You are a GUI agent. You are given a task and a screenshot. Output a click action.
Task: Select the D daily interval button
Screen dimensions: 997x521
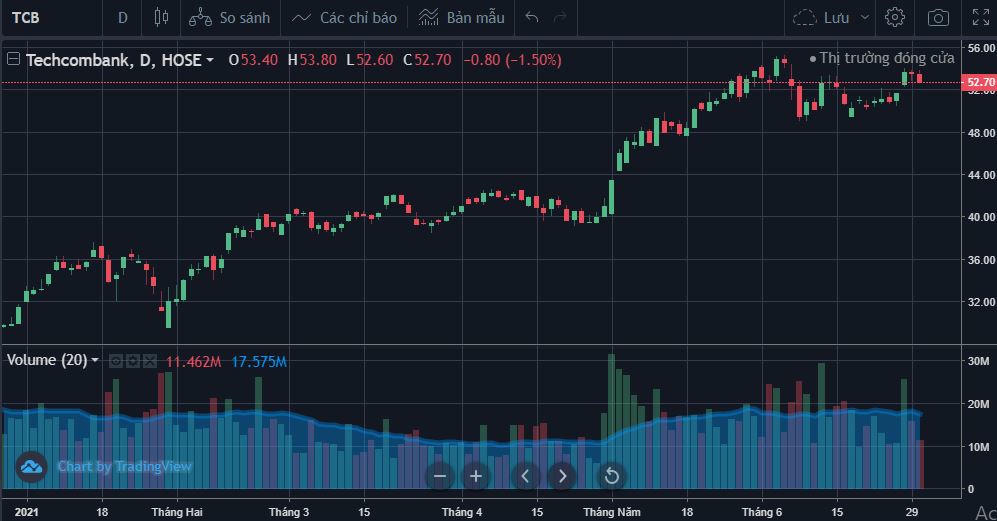pyautogui.click(x=122, y=18)
